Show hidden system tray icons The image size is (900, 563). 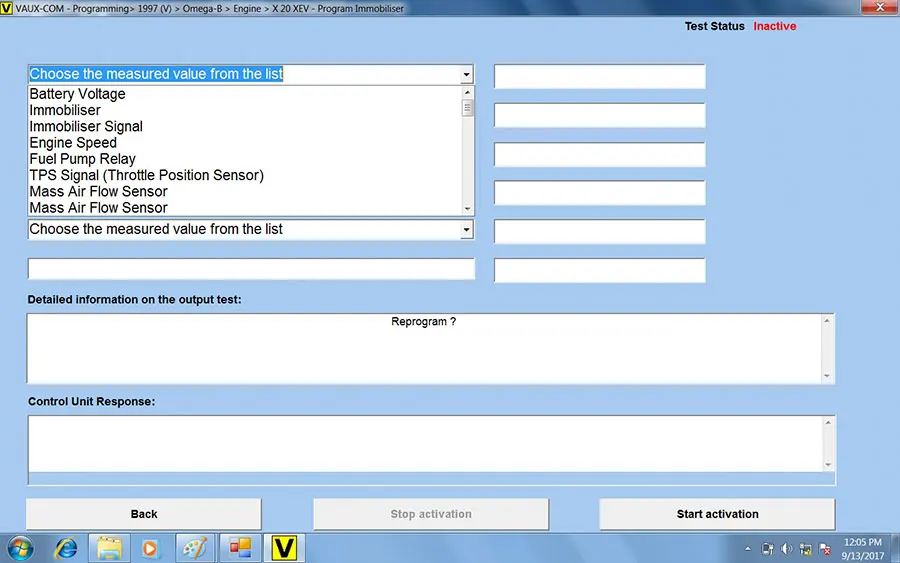coord(747,549)
